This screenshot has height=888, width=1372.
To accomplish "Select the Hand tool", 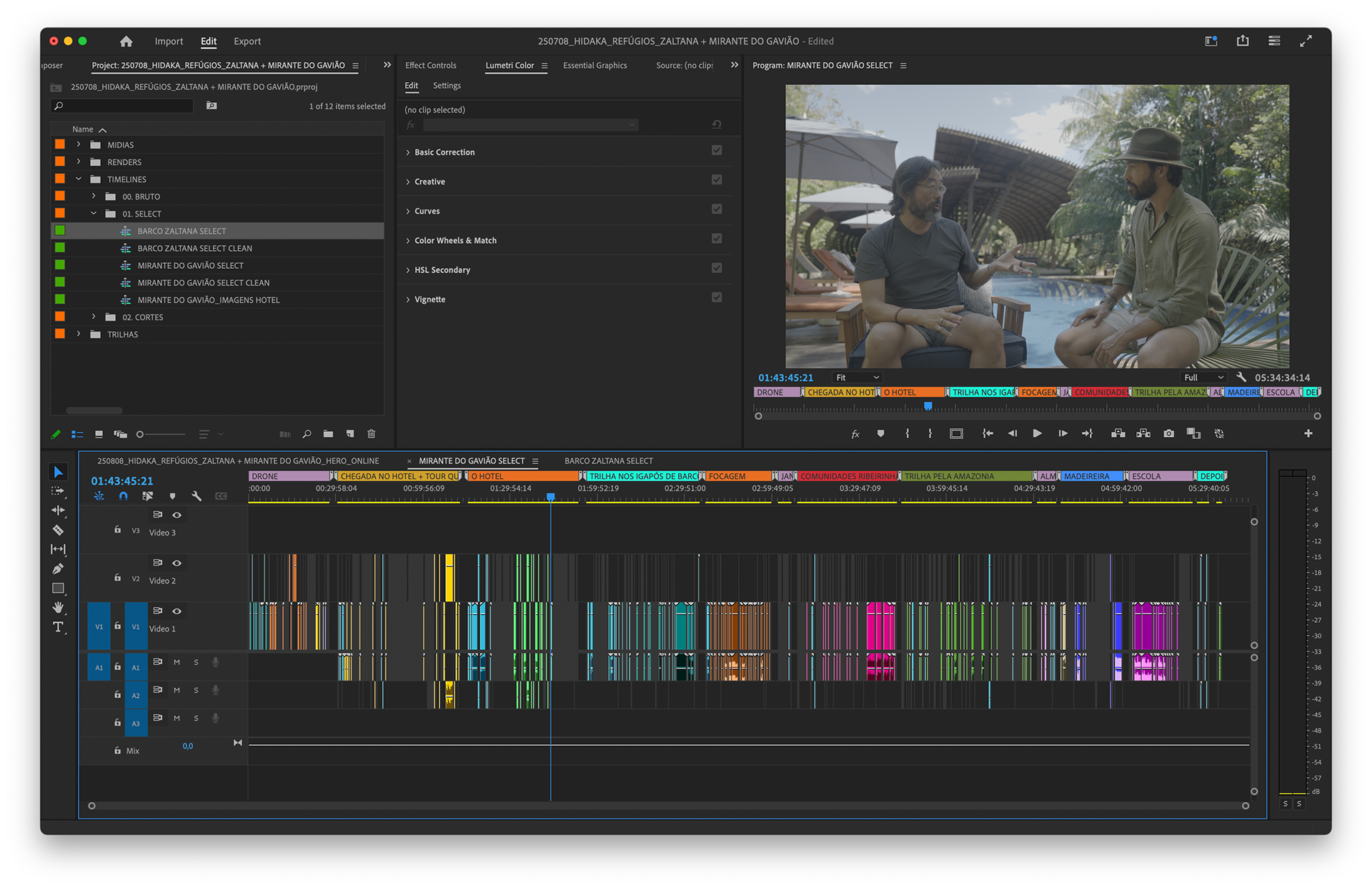I will (x=59, y=608).
